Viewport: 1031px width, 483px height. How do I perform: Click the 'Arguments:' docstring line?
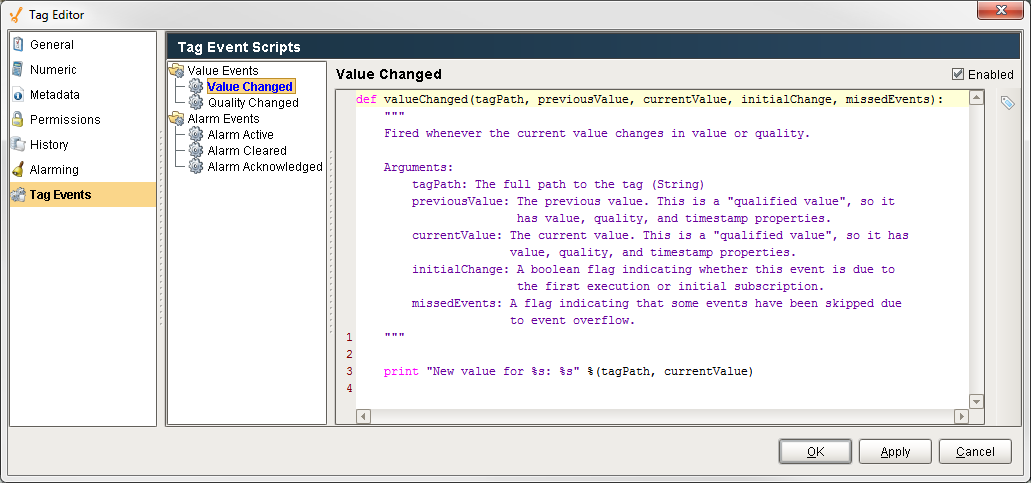[418, 168]
